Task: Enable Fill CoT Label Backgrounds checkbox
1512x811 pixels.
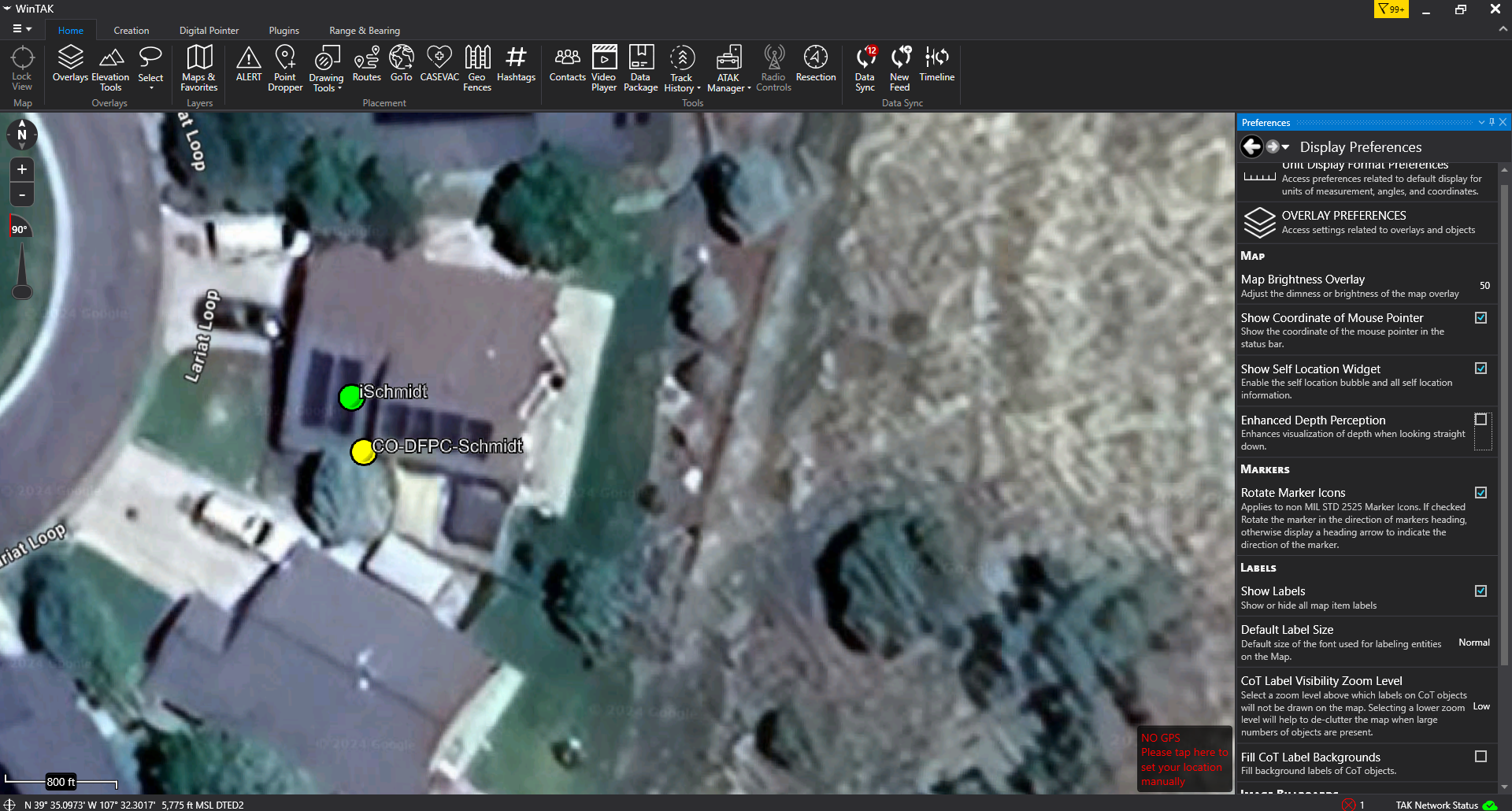Action: click(1480, 757)
